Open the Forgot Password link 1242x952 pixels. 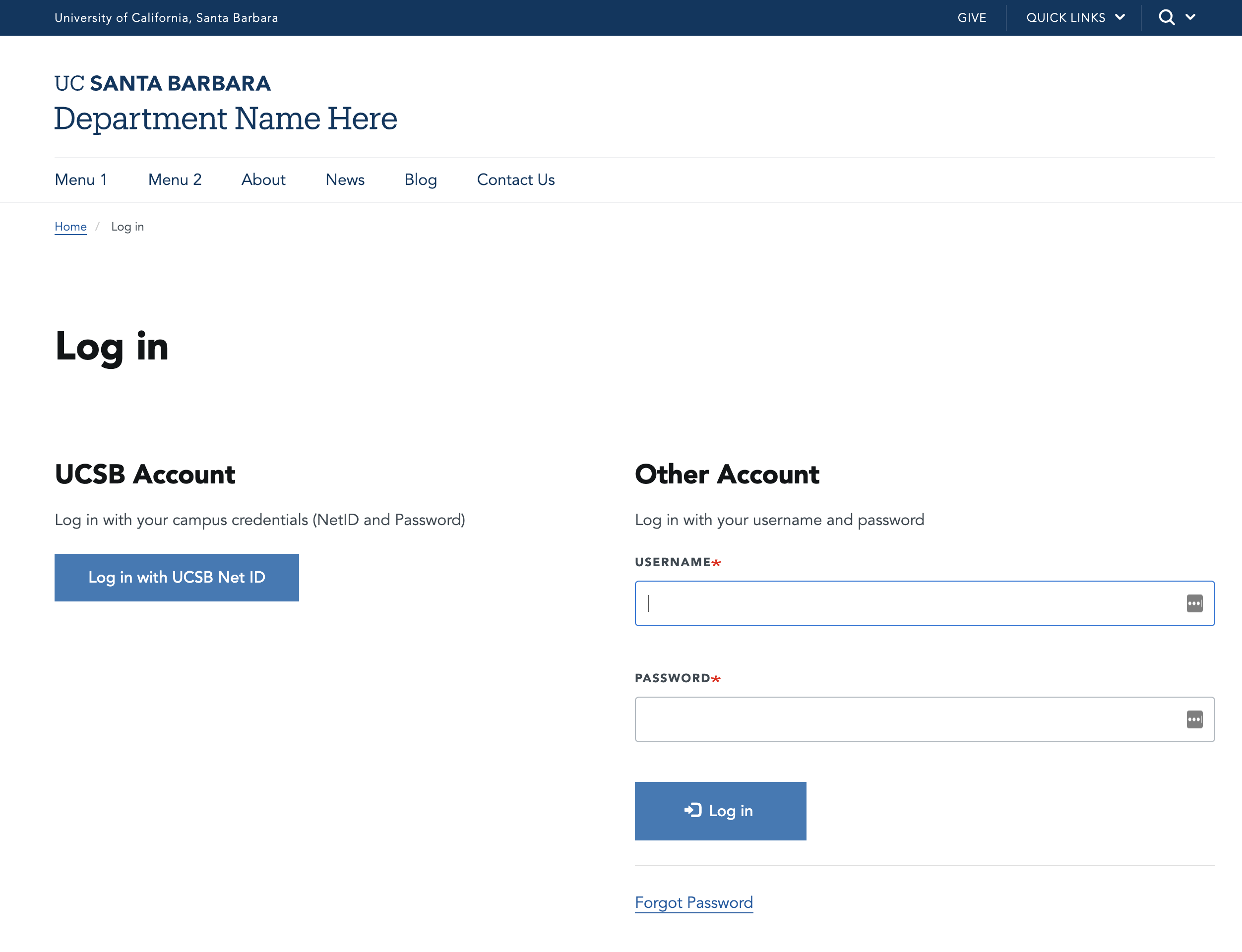point(694,903)
